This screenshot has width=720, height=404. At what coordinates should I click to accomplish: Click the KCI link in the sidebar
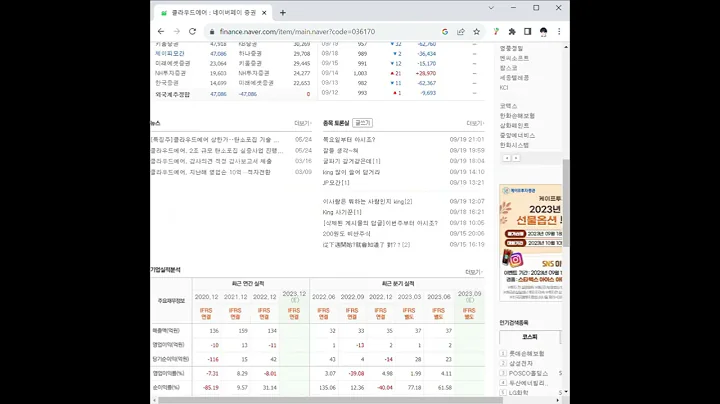[504, 88]
